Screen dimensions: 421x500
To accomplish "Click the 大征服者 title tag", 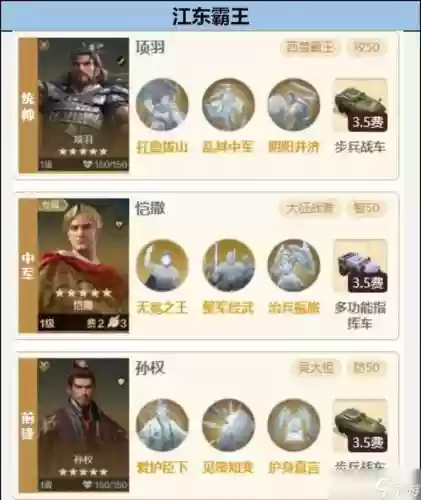I will (x=310, y=208).
